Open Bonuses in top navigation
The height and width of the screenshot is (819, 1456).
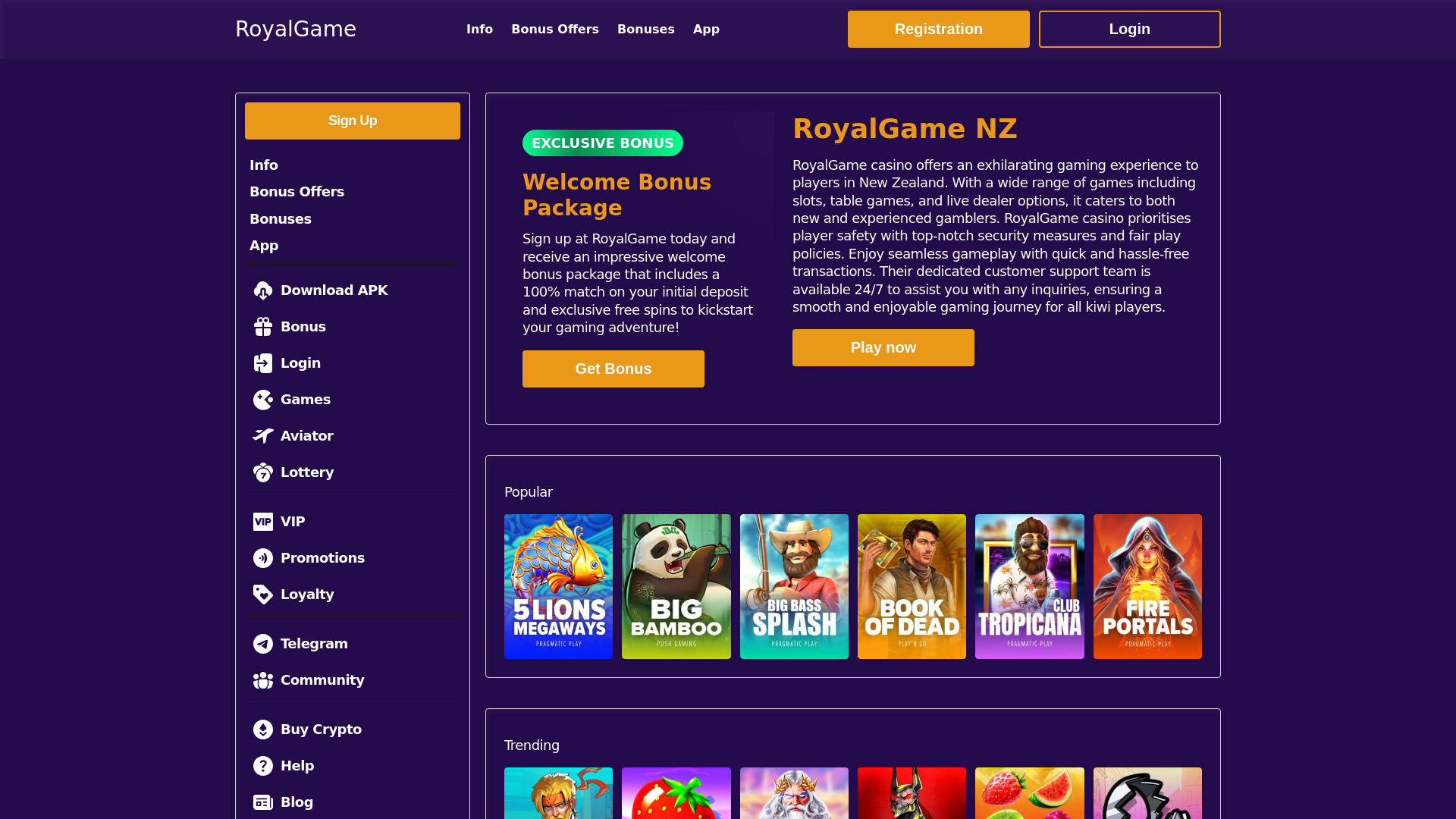click(x=646, y=29)
